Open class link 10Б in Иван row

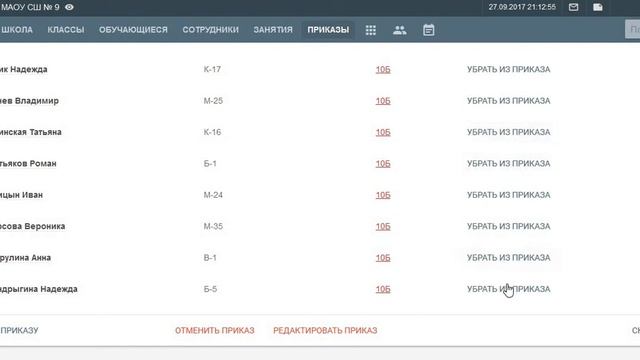(383, 195)
